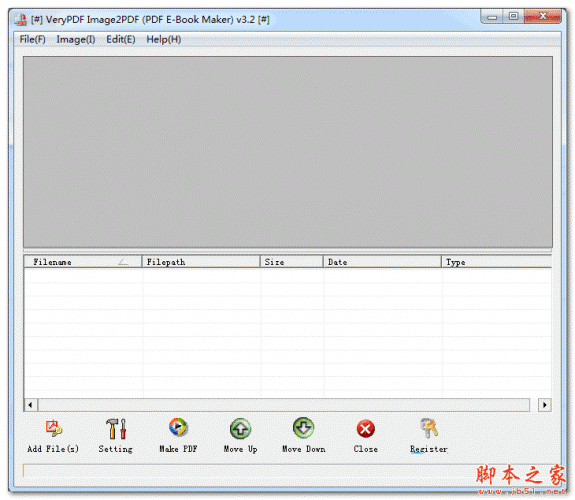The image size is (575, 500).
Task: Open the Image(I) menu
Action: coord(76,39)
